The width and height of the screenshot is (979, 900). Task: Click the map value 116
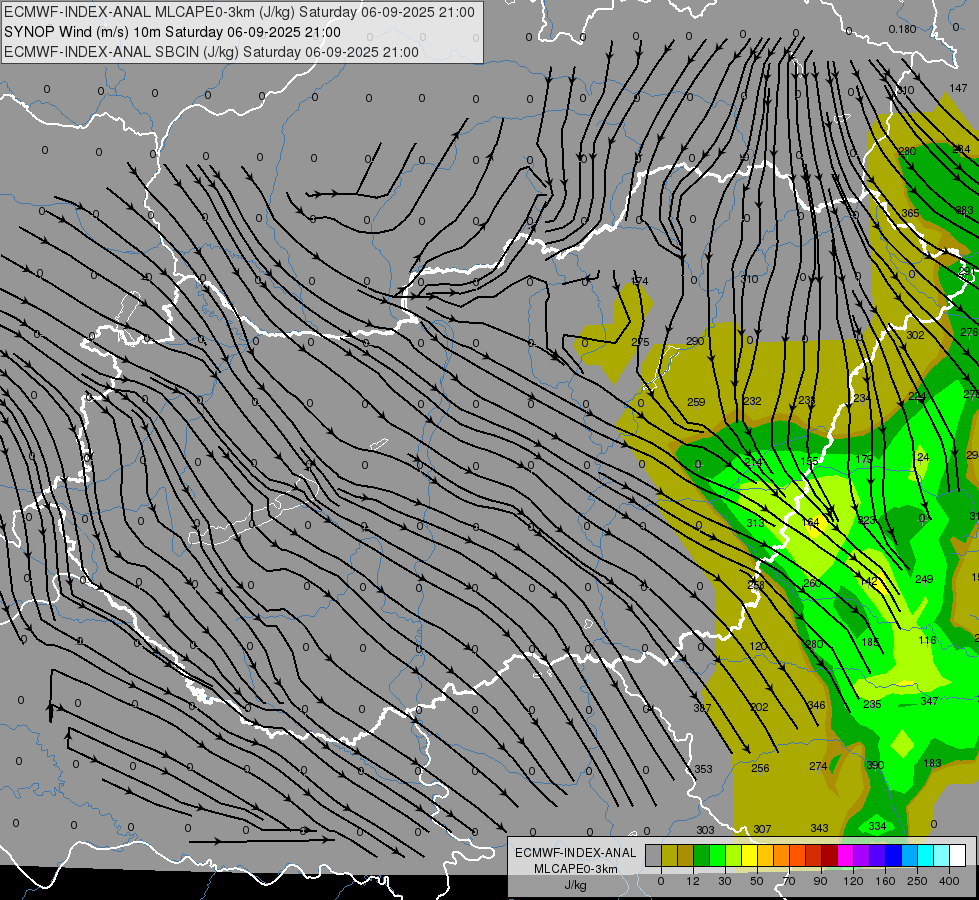(927, 640)
